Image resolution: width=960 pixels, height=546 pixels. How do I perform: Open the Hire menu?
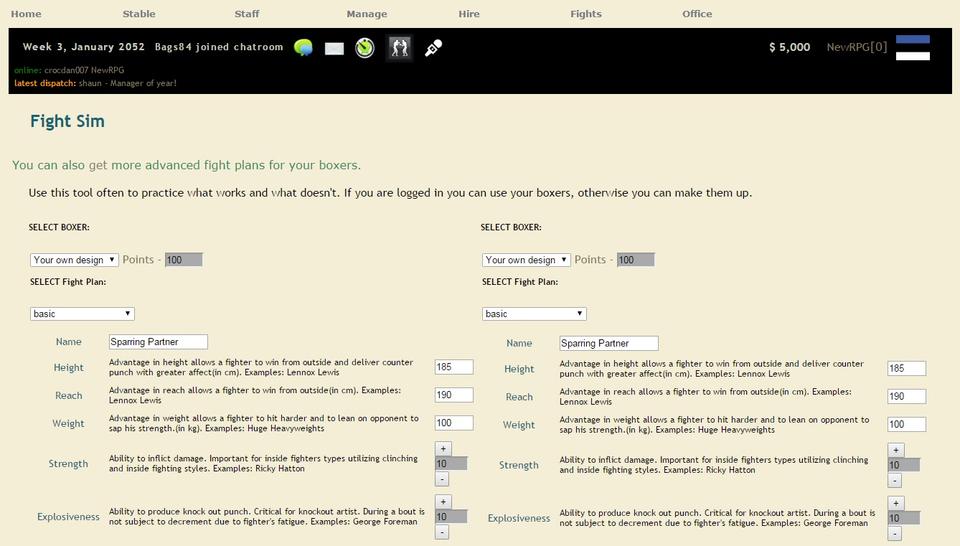(469, 14)
